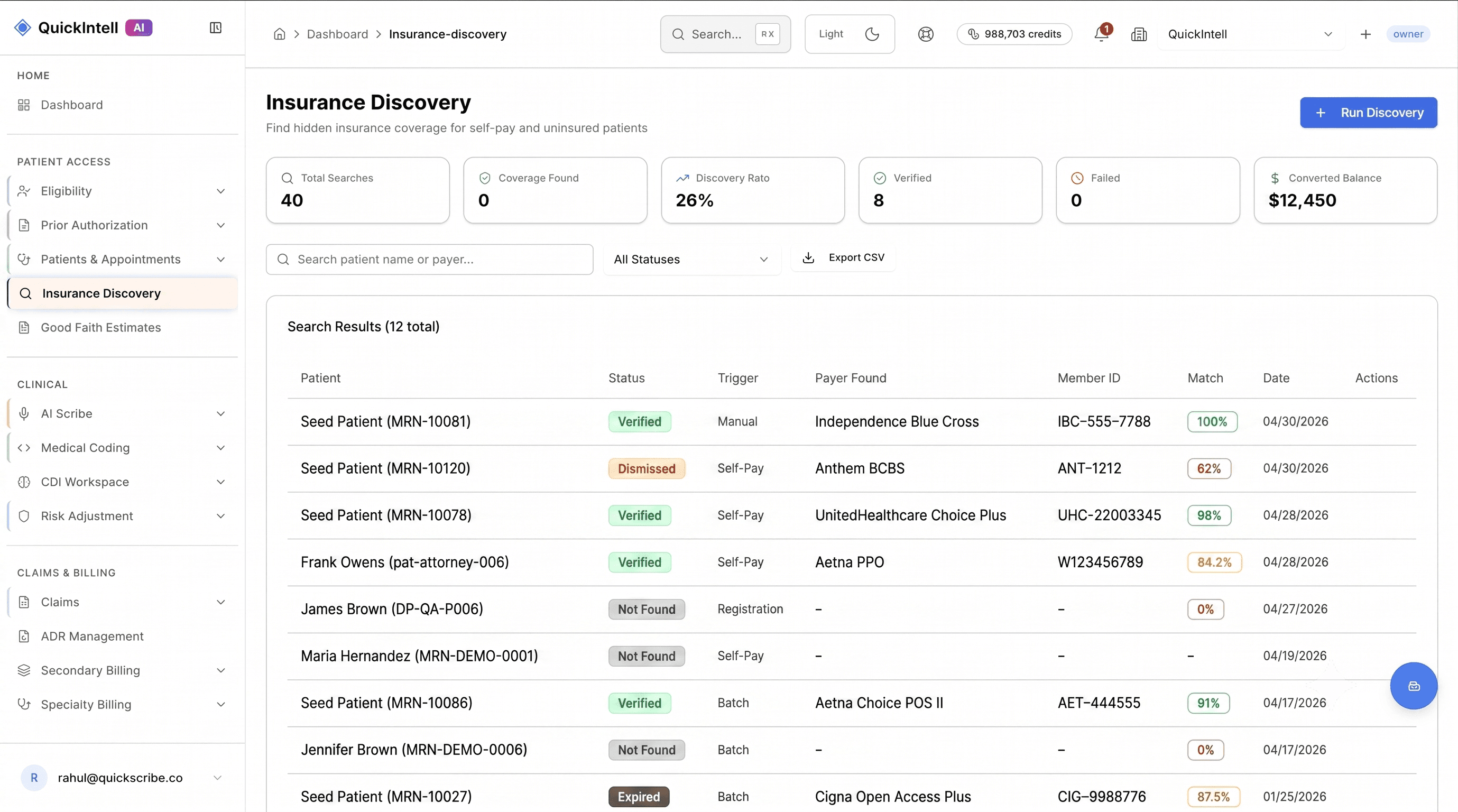Open Risk Adjustment menu item

coord(122,516)
